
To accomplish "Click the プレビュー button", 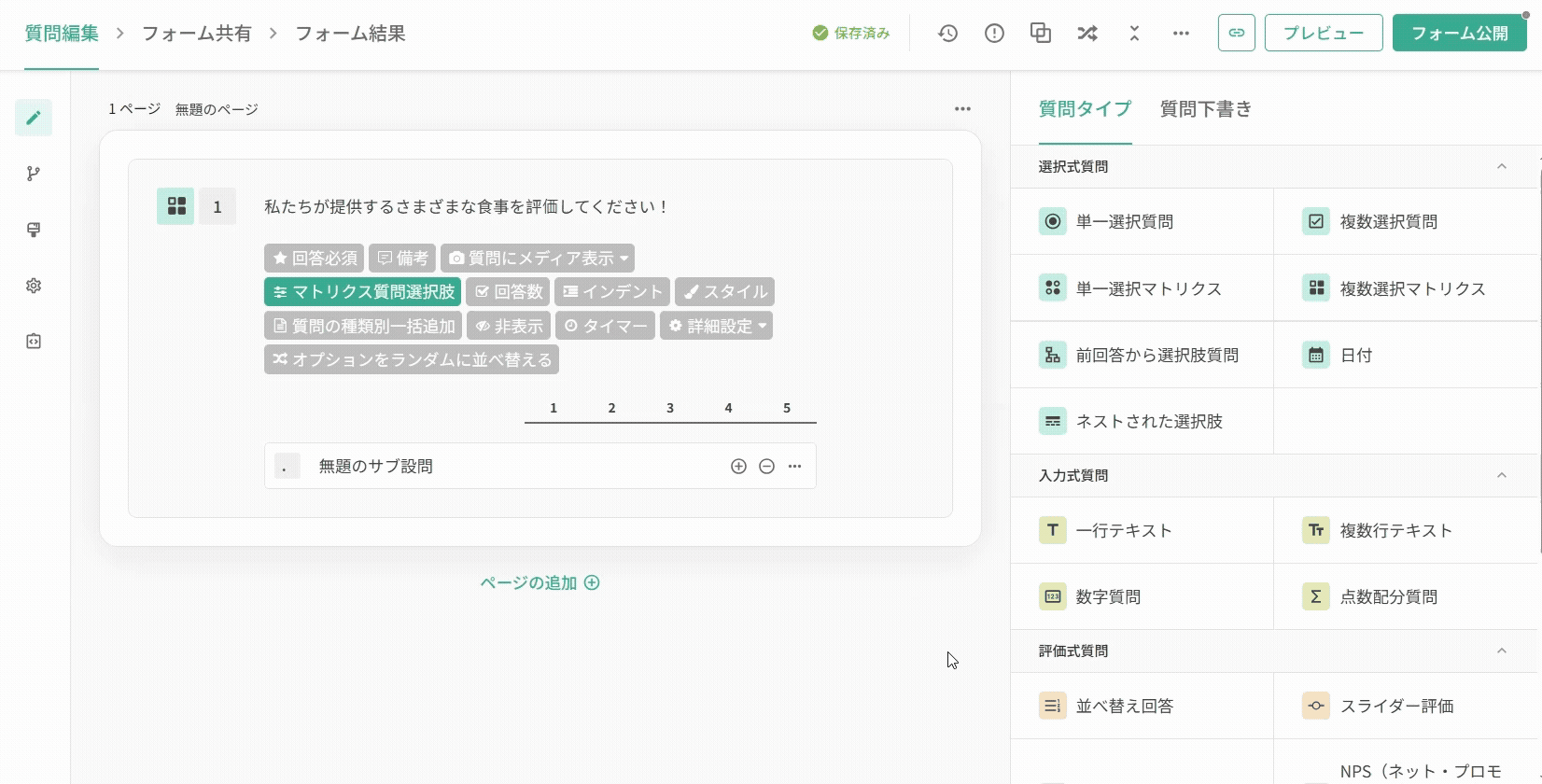I will point(1324,33).
